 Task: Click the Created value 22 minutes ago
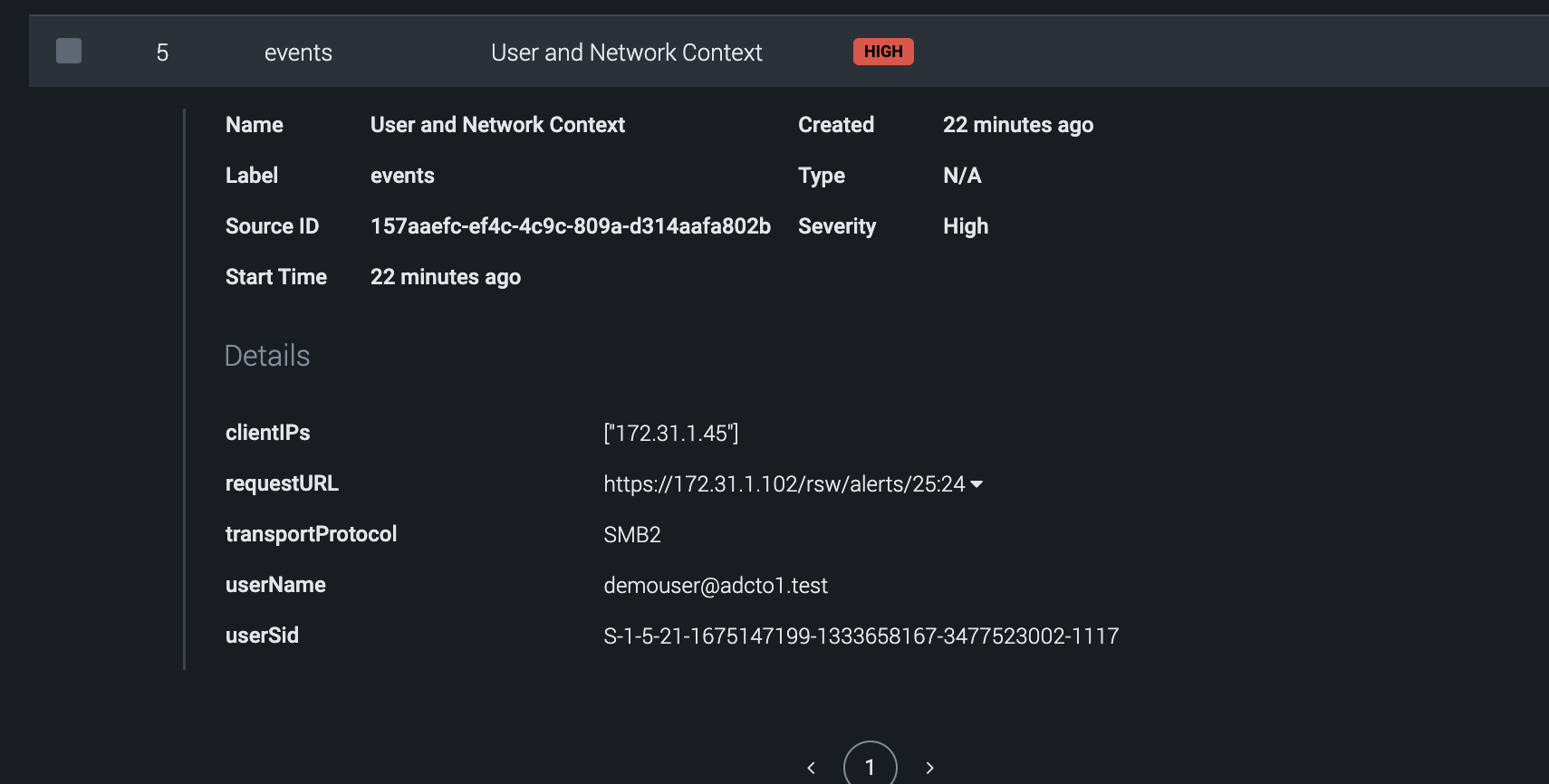(1017, 125)
